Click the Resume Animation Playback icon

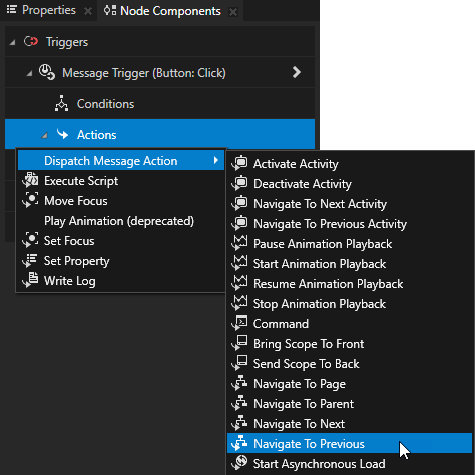(240, 283)
